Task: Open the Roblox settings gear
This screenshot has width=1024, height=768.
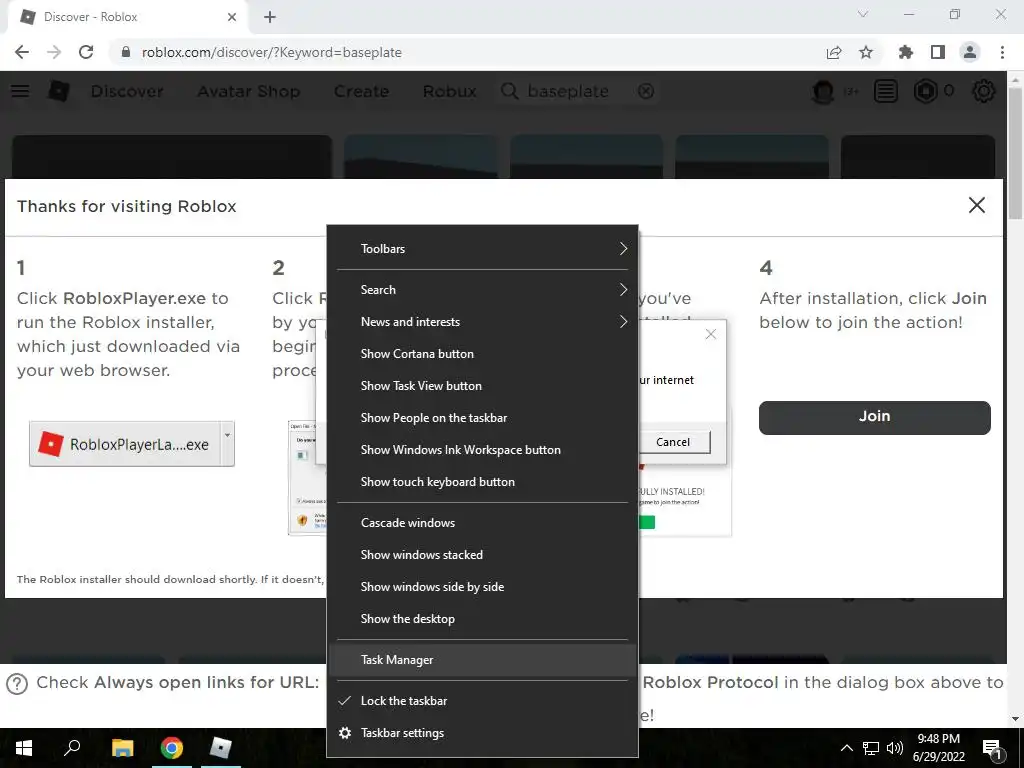Action: (x=984, y=91)
